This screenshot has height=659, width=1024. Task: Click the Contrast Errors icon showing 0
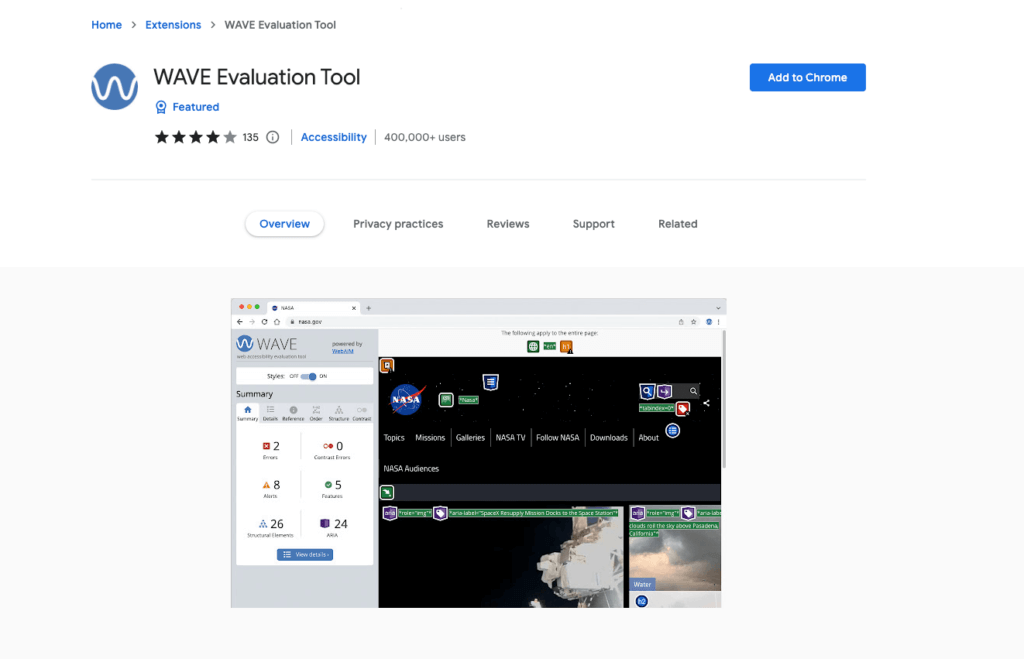tap(328, 446)
